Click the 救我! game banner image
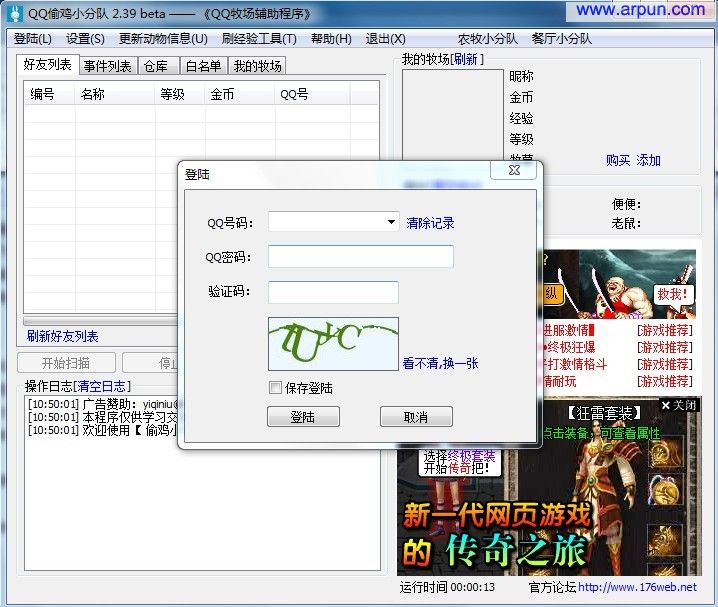The width and height of the screenshot is (718, 607). [620, 284]
